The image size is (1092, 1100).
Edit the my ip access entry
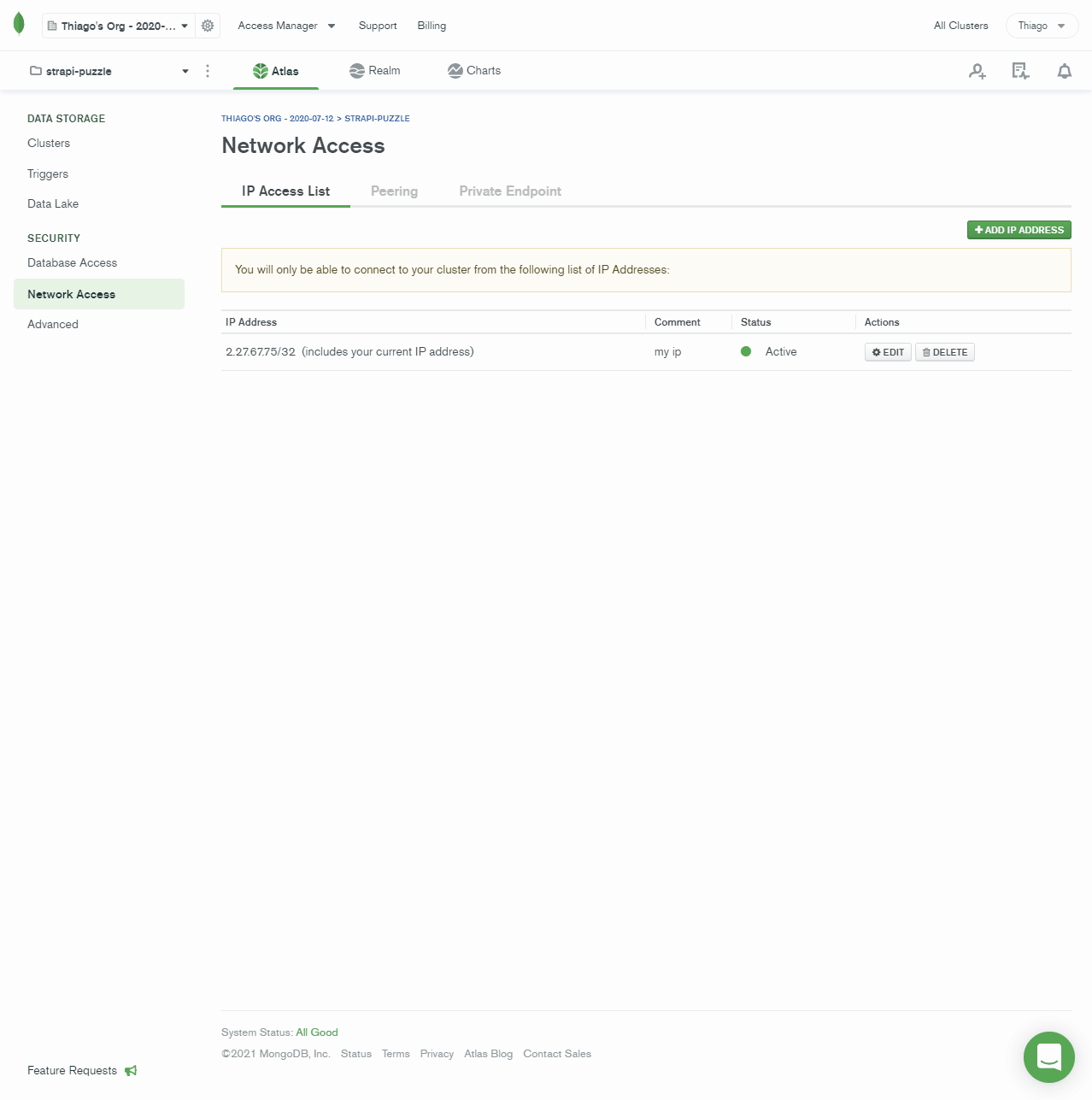tap(888, 352)
